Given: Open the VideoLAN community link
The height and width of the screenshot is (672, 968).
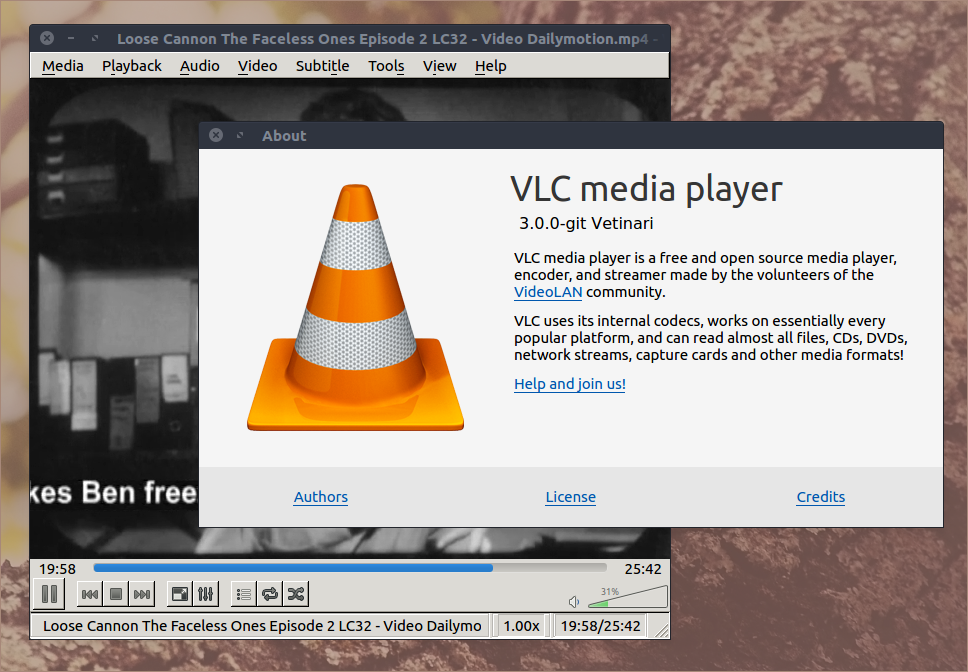Looking at the screenshot, I should pyautogui.click(x=548, y=292).
